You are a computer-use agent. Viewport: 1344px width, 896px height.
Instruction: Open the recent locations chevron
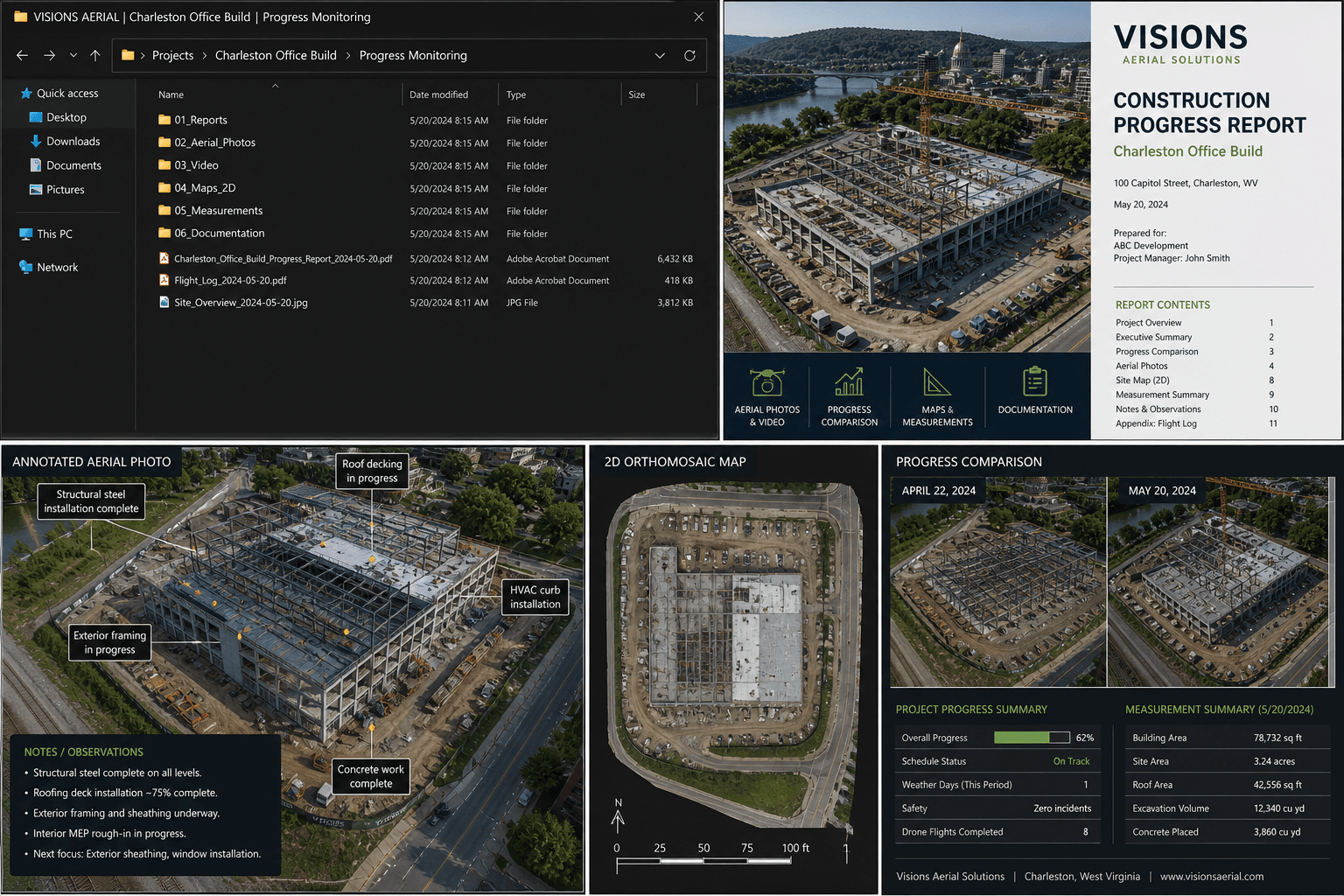click(73, 55)
